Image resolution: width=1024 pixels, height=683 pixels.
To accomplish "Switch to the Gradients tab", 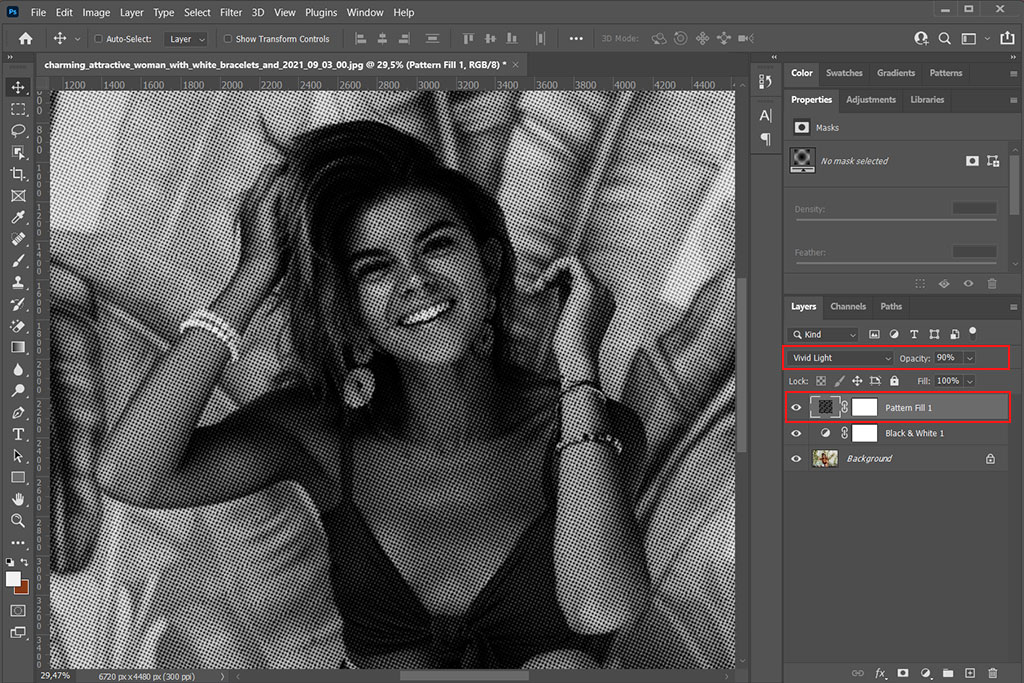I will point(895,72).
